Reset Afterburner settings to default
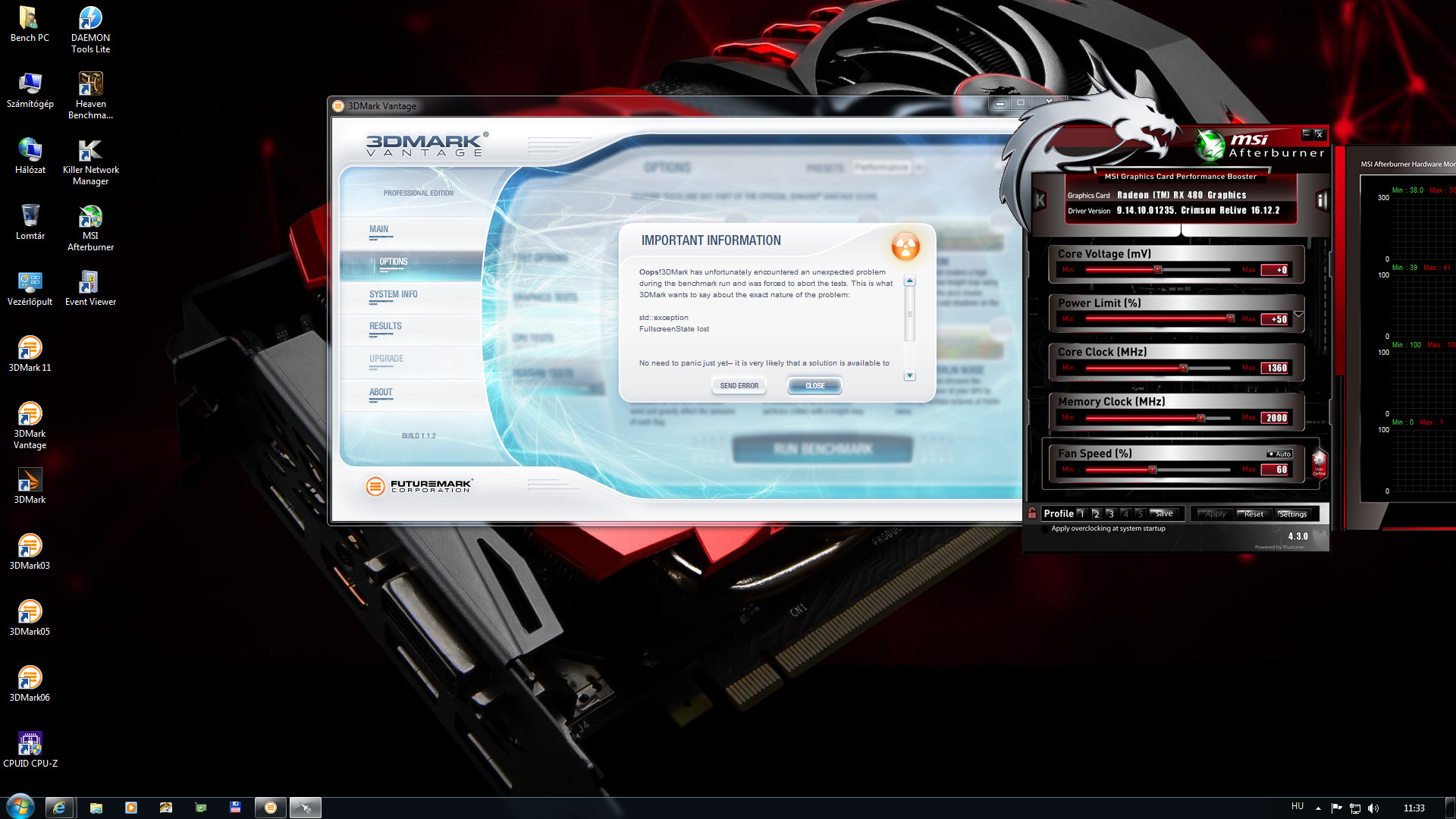The image size is (1456, 819). [x=1254, y=514]
